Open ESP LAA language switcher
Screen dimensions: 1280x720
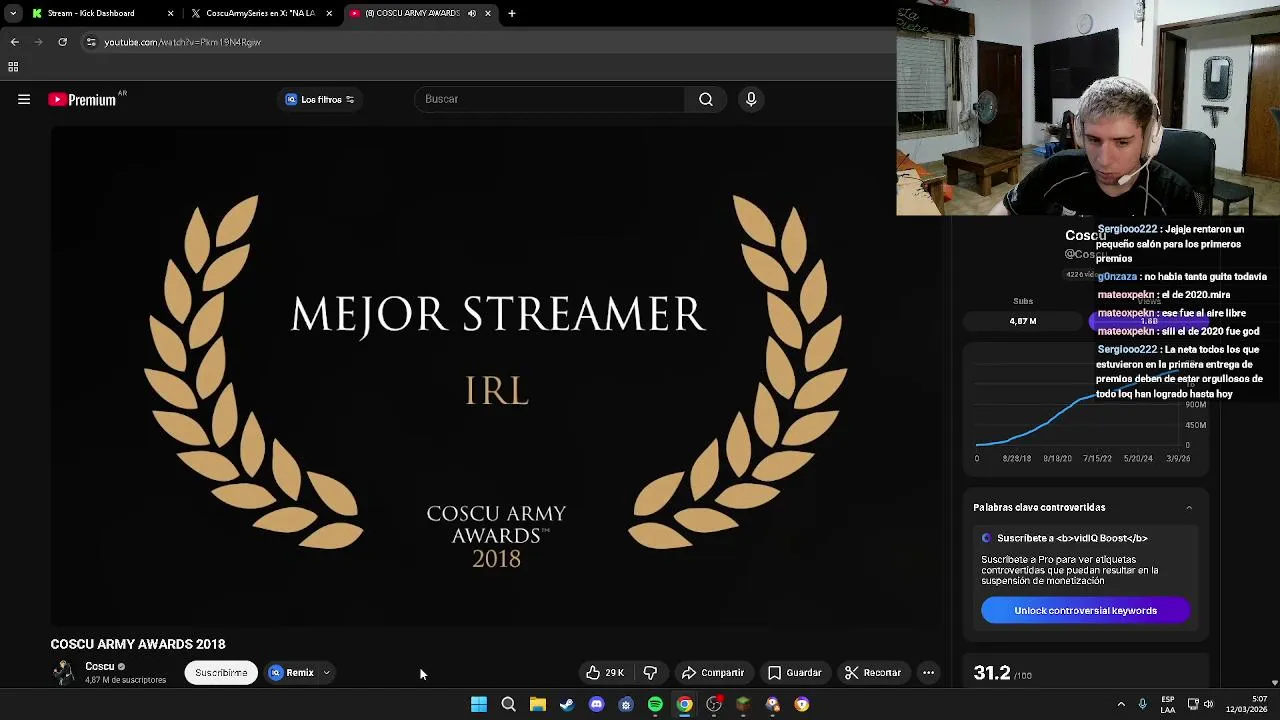coord(1168,705)
